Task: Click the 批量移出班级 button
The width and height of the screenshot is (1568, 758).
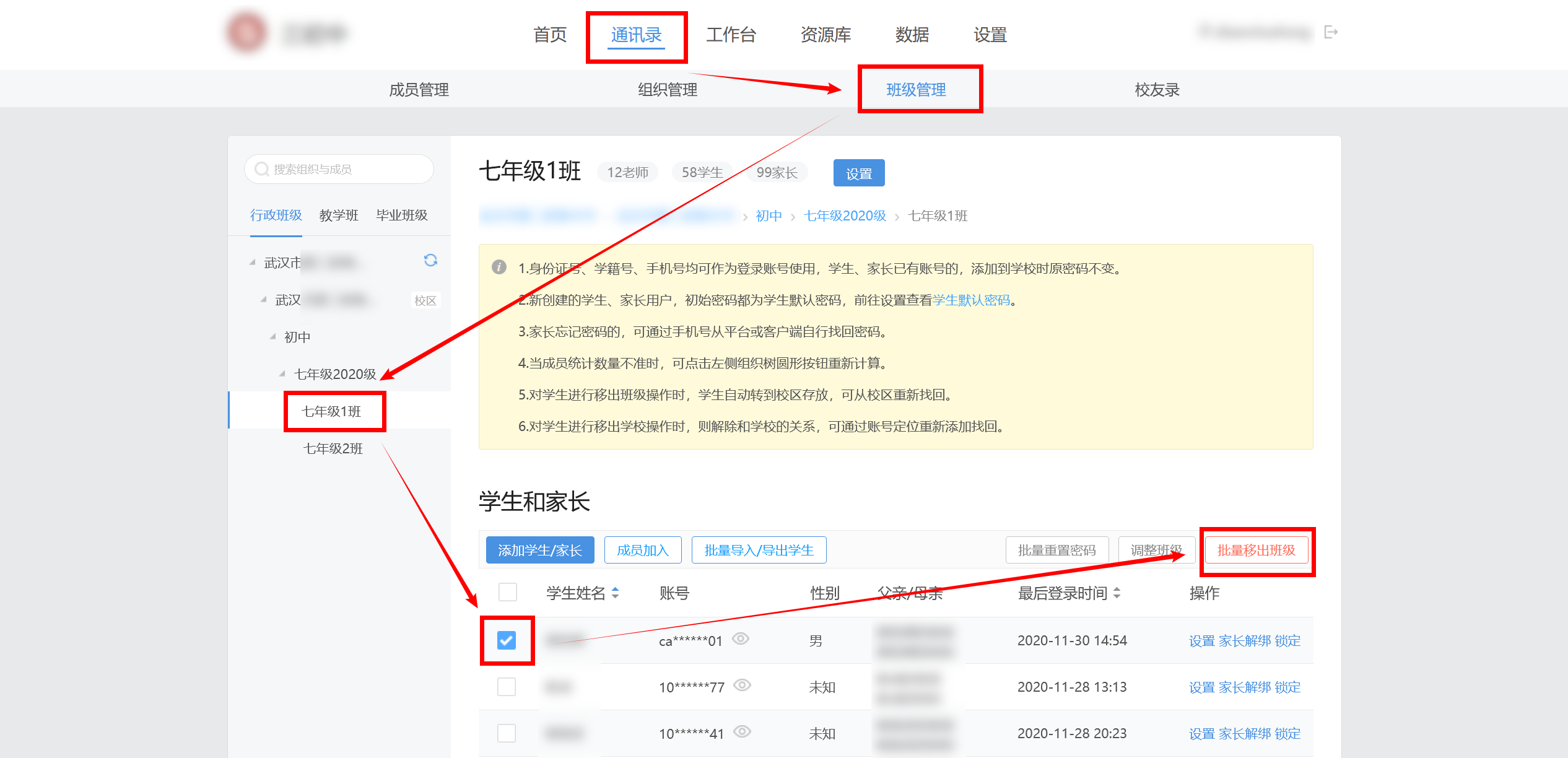Action: click(1256, 550)
